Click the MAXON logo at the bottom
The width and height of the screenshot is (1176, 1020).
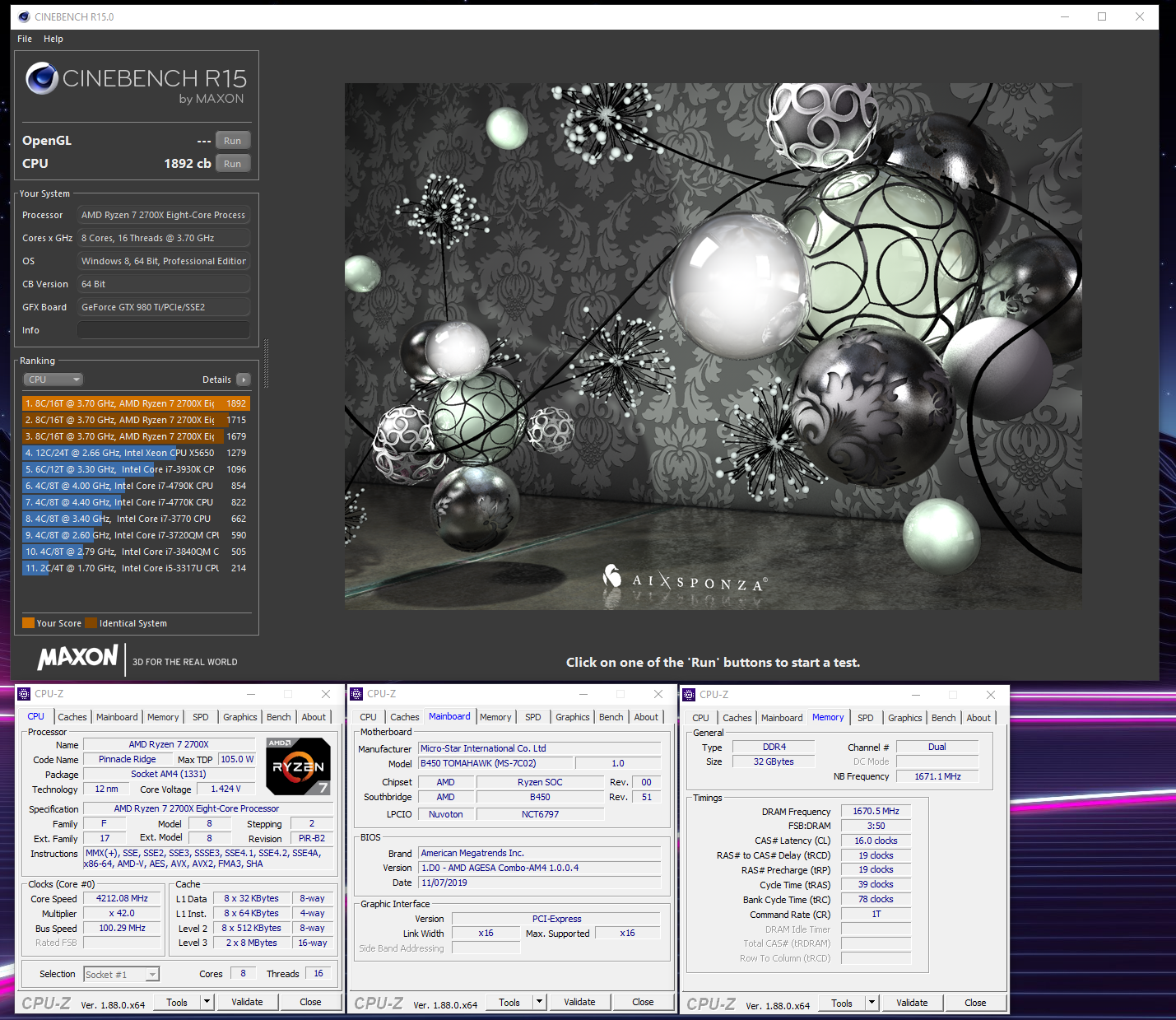78,658
